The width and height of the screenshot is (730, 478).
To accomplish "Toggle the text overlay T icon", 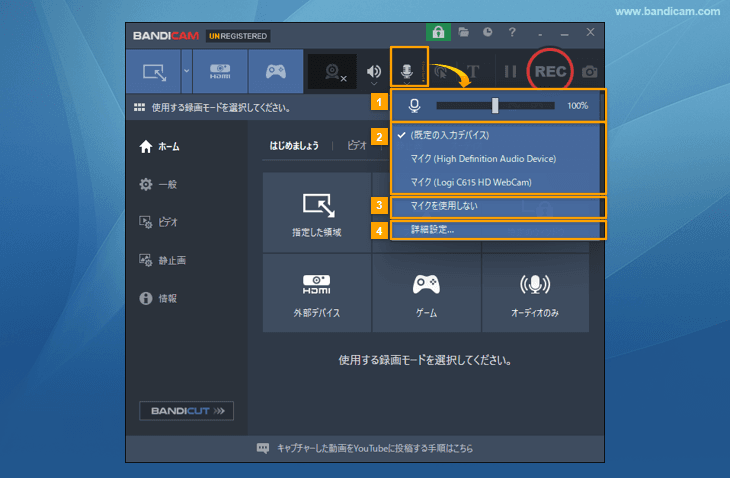I will (x=473, y=72).
